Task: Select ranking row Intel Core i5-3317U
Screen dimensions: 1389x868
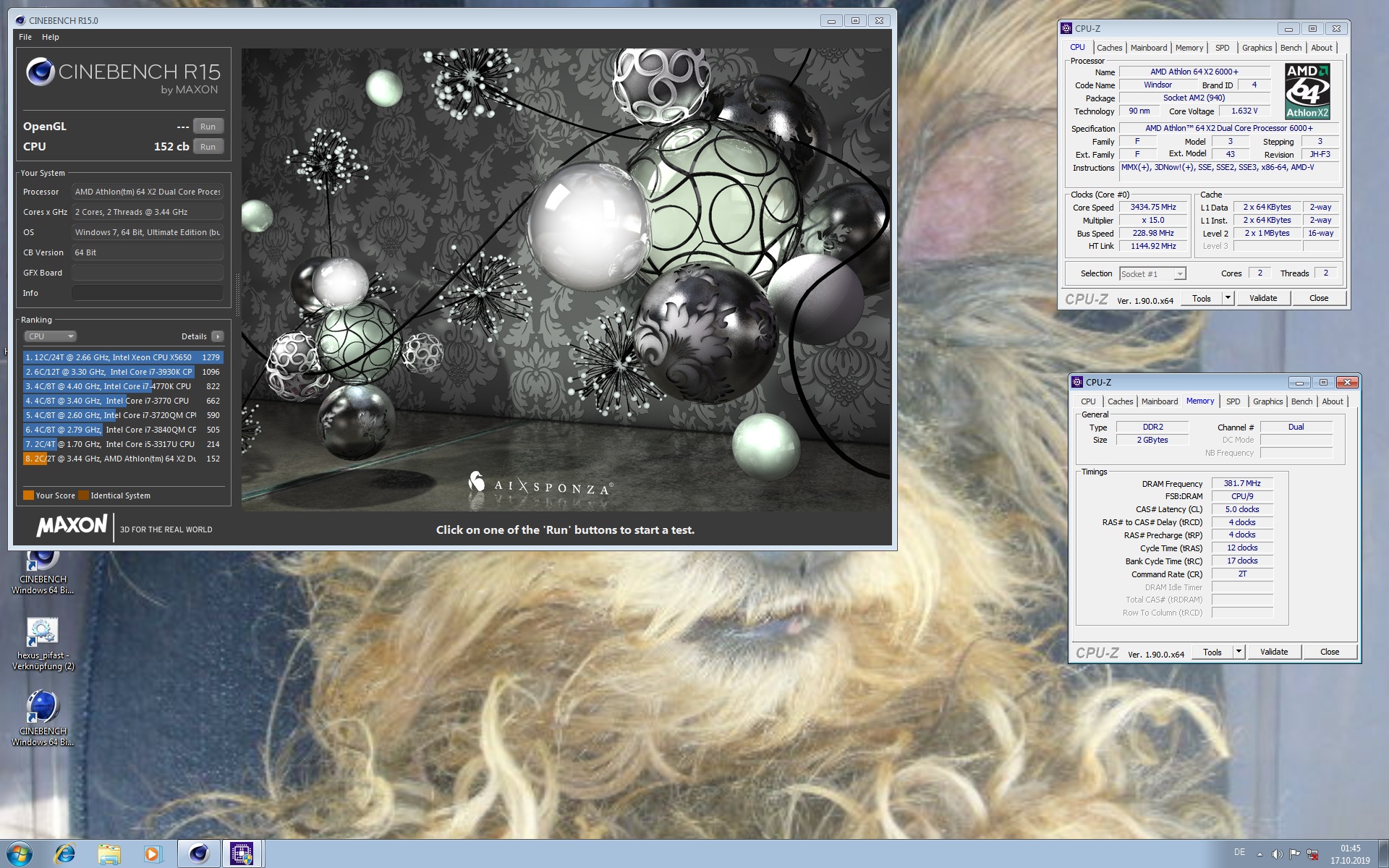Action: (x=123, y=444)
